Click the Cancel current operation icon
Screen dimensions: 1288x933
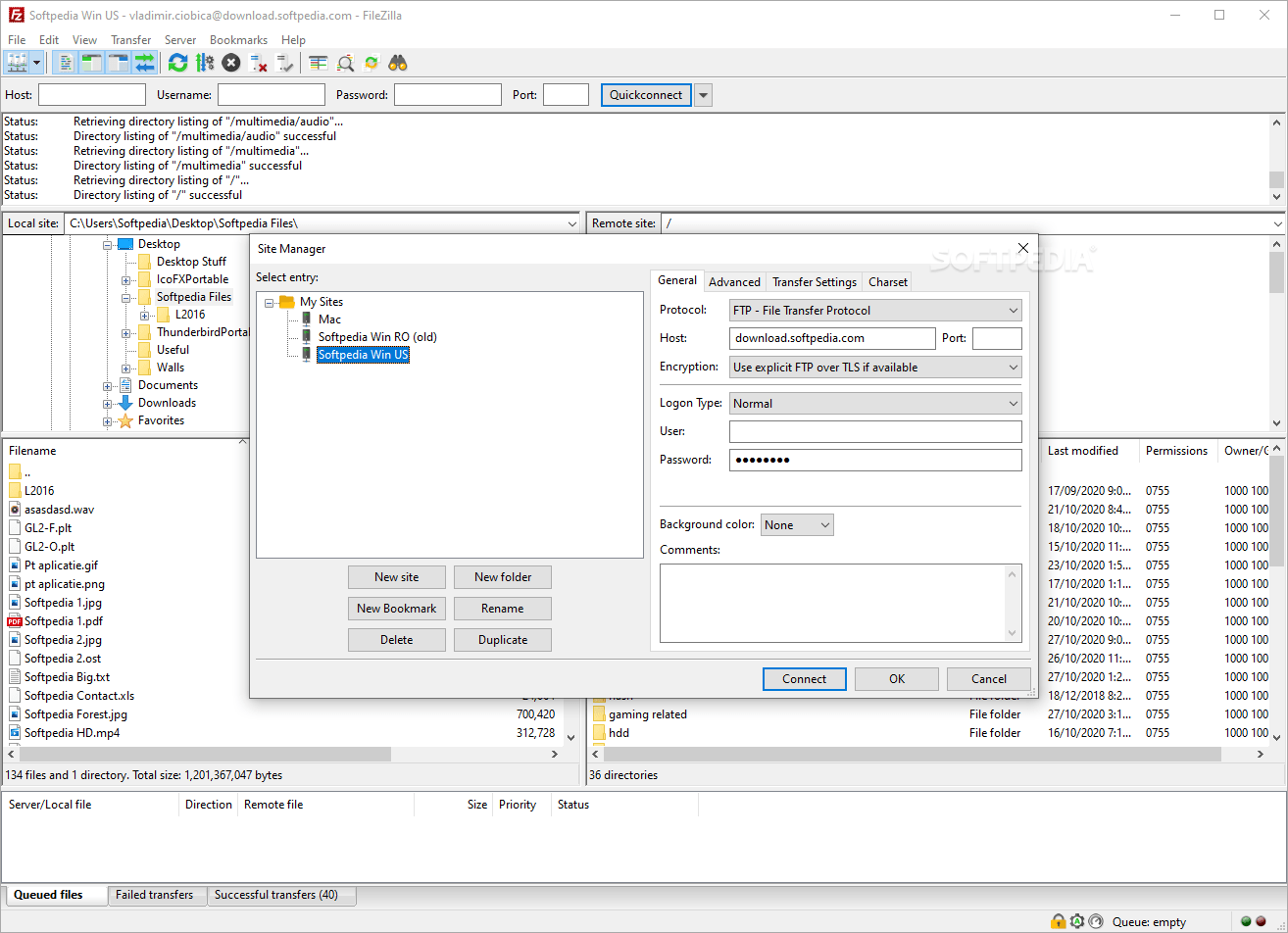point(231,63)
